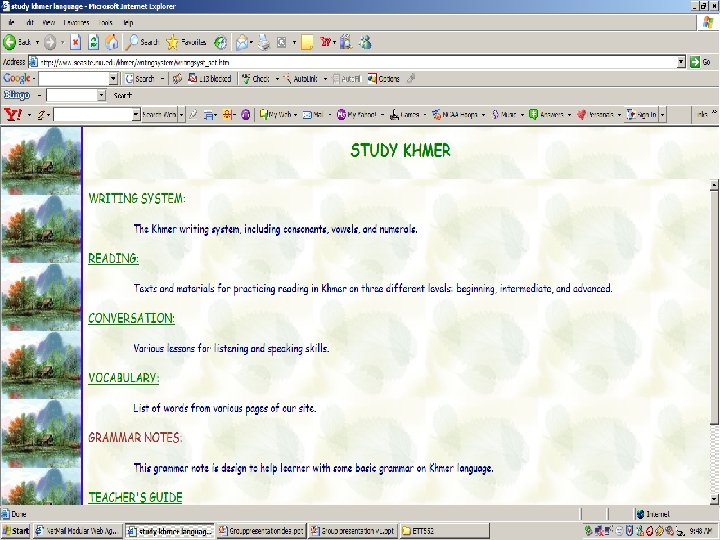720x540 pixels.
Task: Open the Tools menu
Action: click(x=106, y=22)
